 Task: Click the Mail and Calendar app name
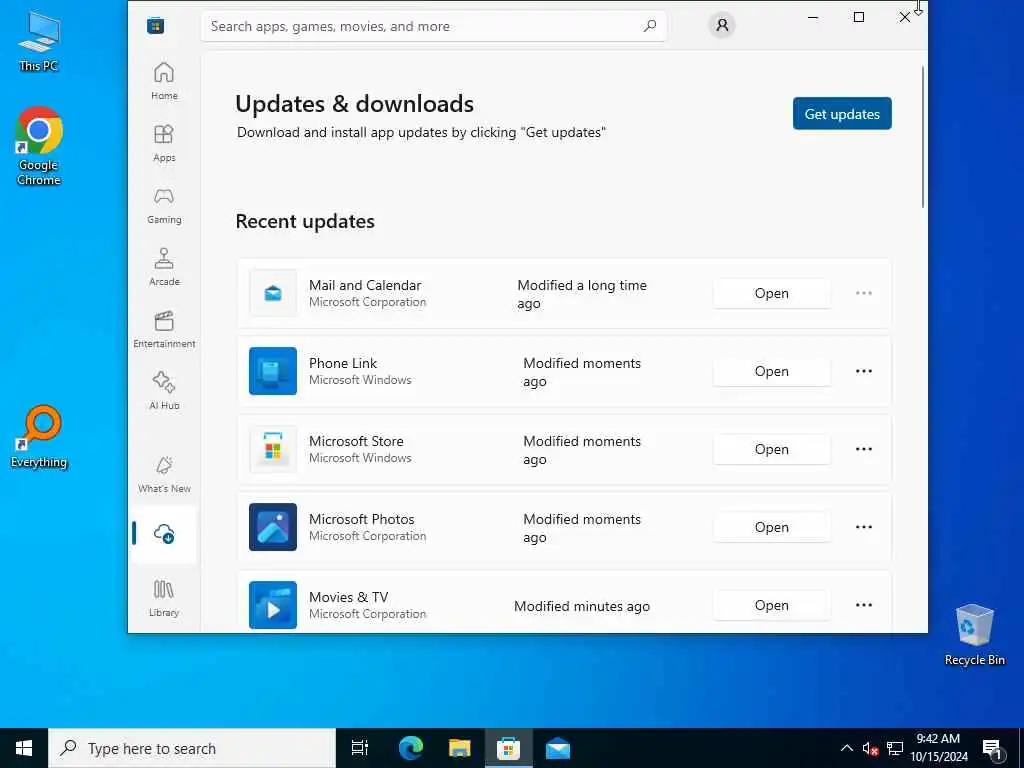(365, 285)
